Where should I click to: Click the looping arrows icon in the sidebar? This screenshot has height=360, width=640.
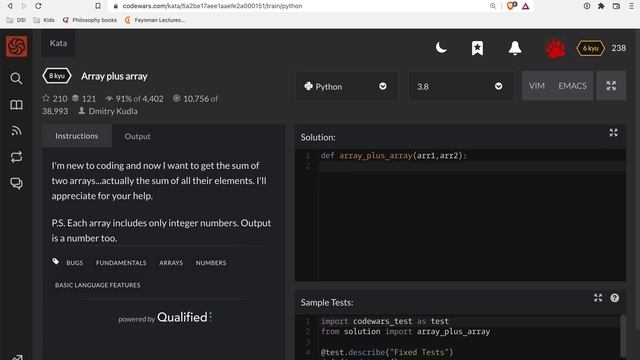coord(16,157)
